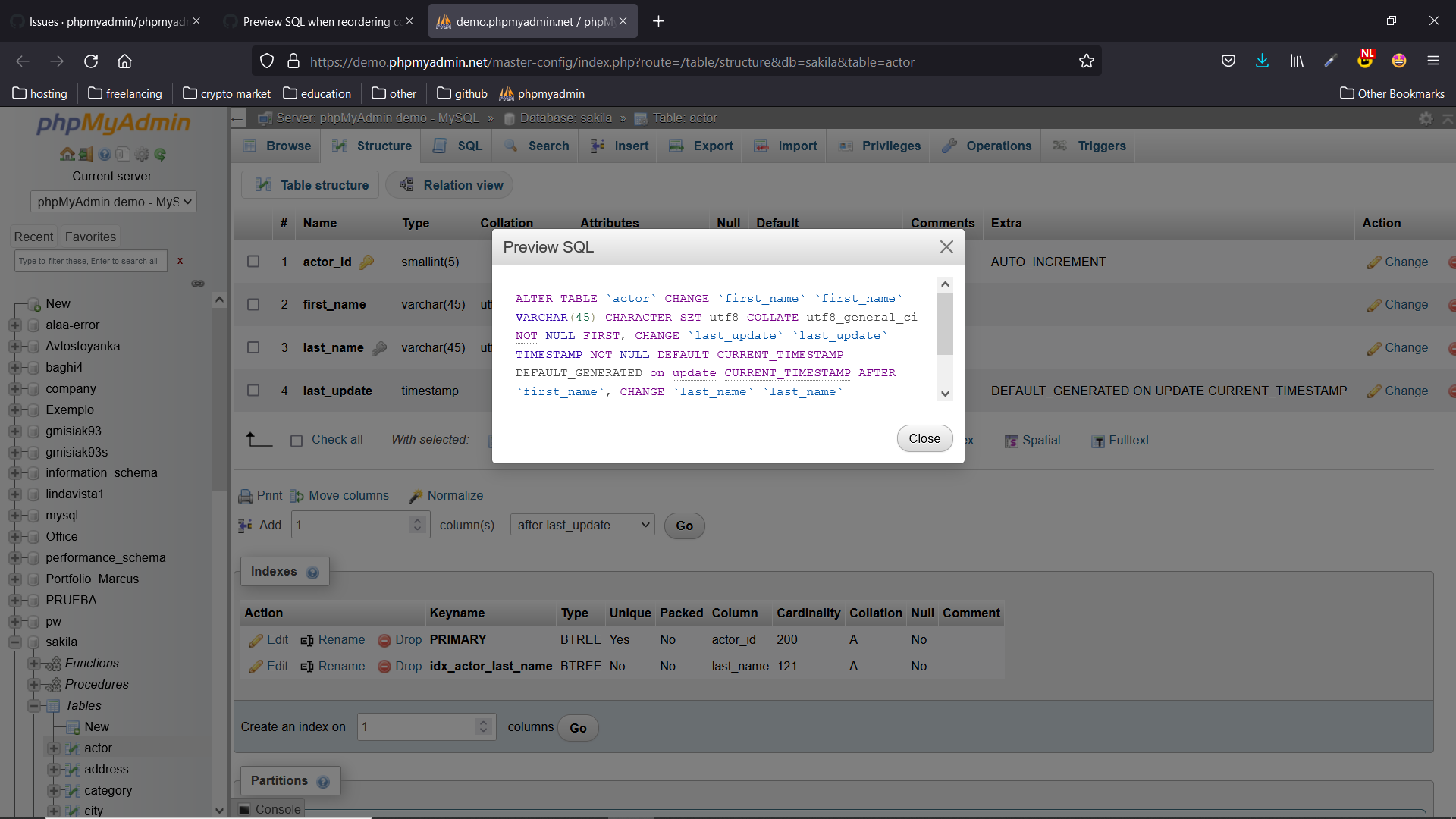Viewport: 1456px width, 819px height.
Task: Drop the idx_actor_last_name index
Action: coord(400,667)
